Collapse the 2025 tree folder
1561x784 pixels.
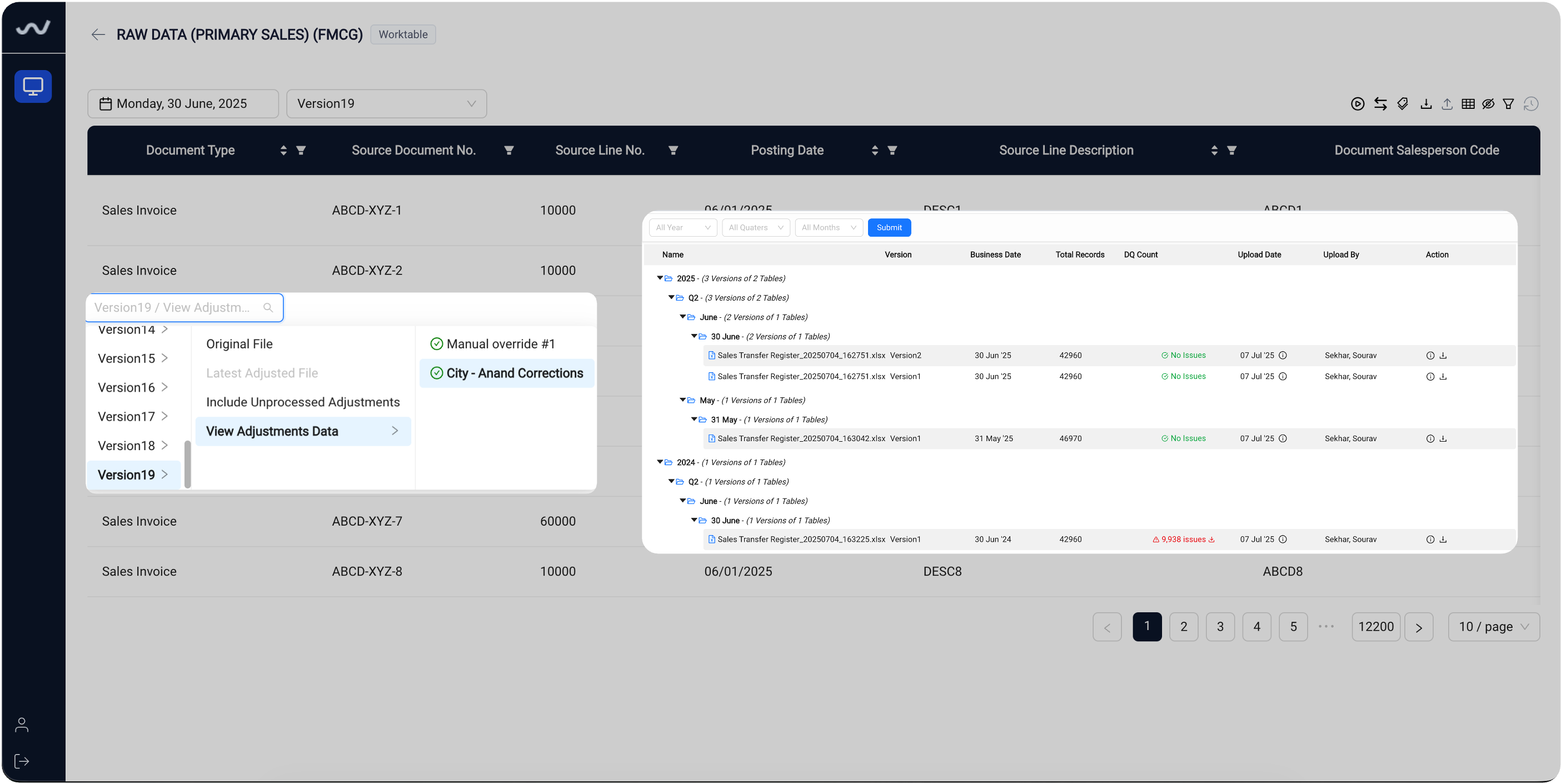(660, 278)
